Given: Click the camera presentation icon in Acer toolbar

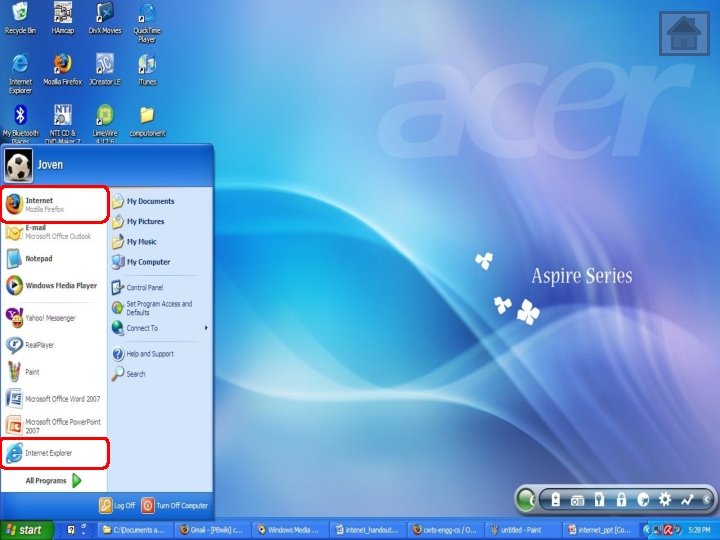Looking at the screenshot, I should [577, 500].
